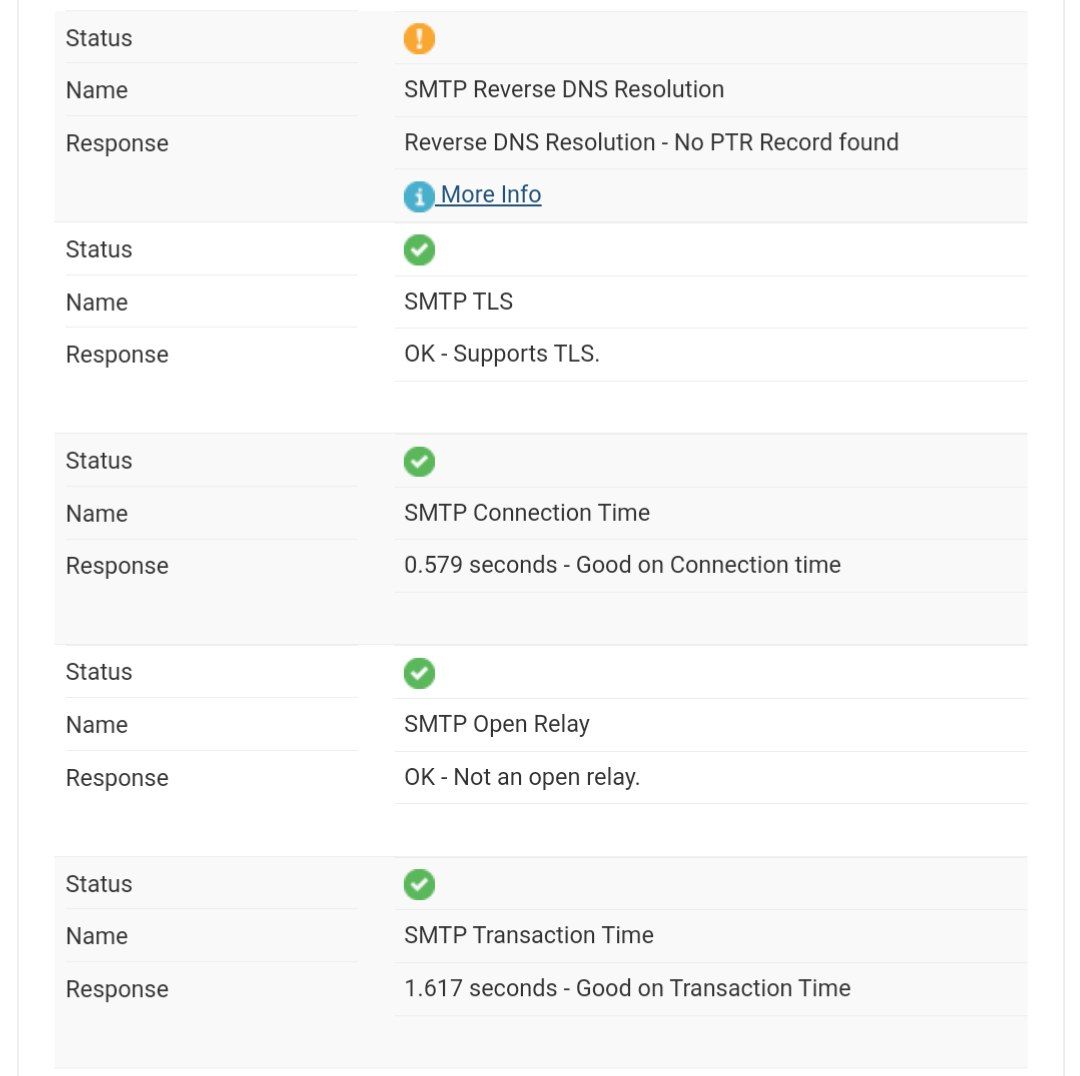Viewport: 1080px width, 1076px height.
Task: Click the Status label beside warning icon
Action: click(x=99, y=38)
